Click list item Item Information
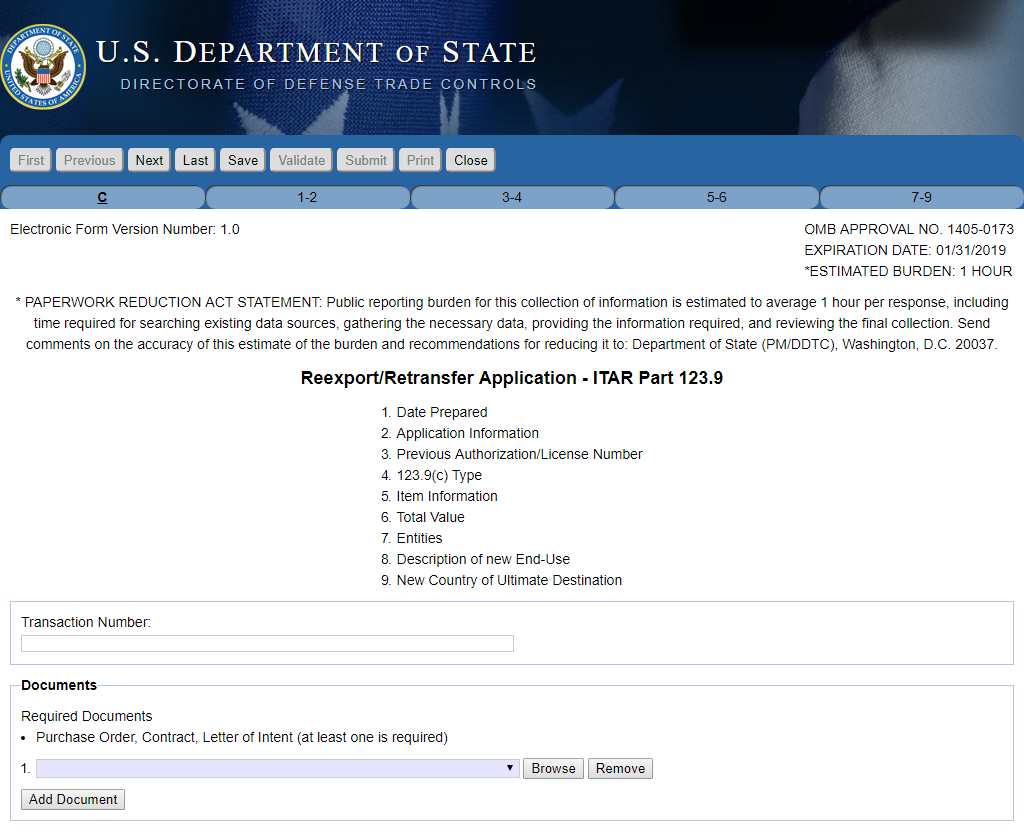Screen dimensions: 1024x838 coord(447,496)
